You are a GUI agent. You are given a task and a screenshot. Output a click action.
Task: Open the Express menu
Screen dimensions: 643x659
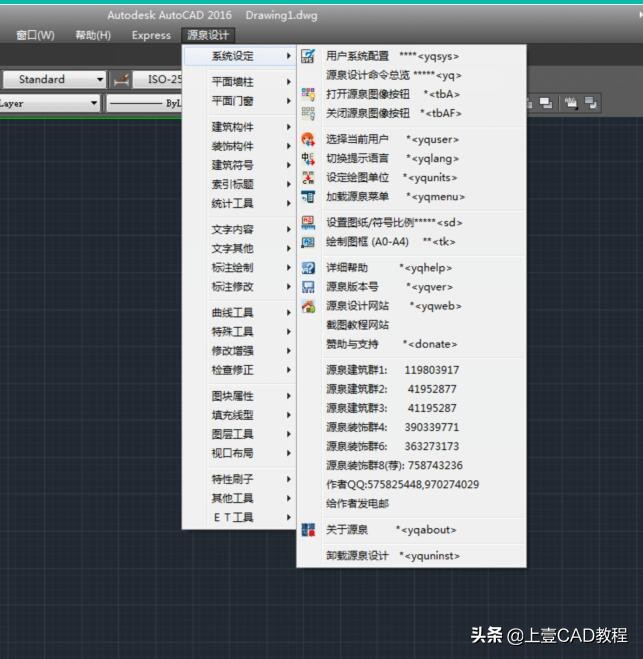pos(151,35)
